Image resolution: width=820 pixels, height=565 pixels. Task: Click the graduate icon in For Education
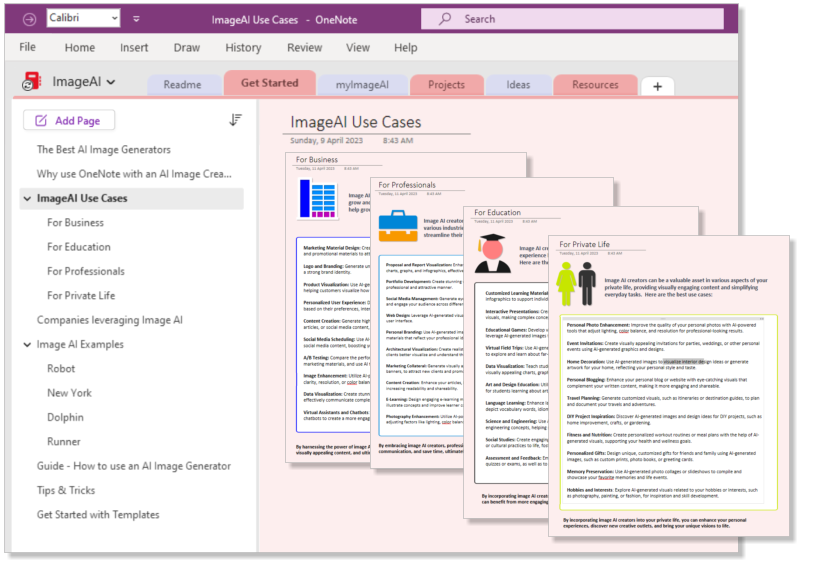[x=493, y=254]
